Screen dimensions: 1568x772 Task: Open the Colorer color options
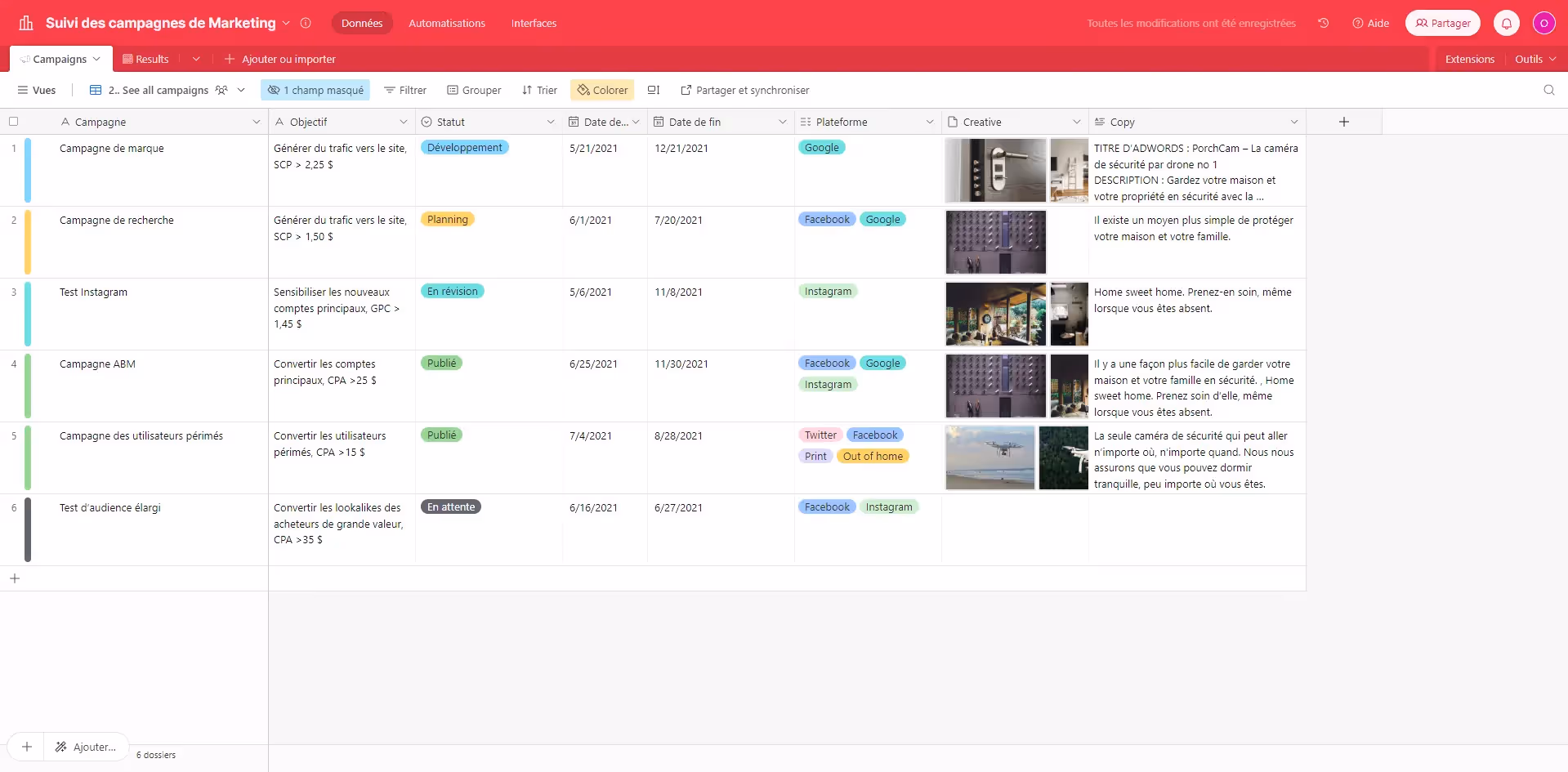point(602,90)
